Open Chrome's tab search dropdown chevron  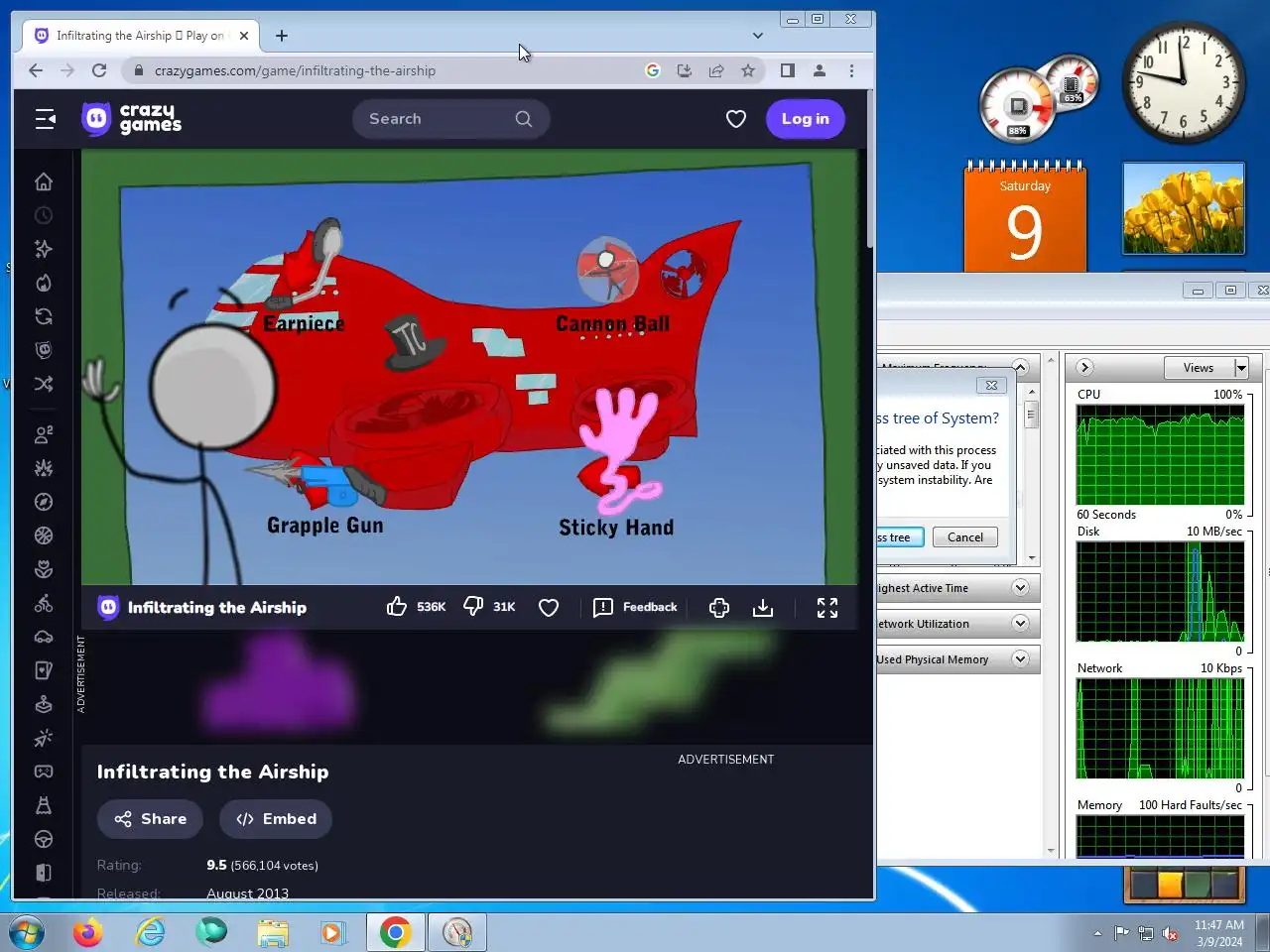point(758,36)
